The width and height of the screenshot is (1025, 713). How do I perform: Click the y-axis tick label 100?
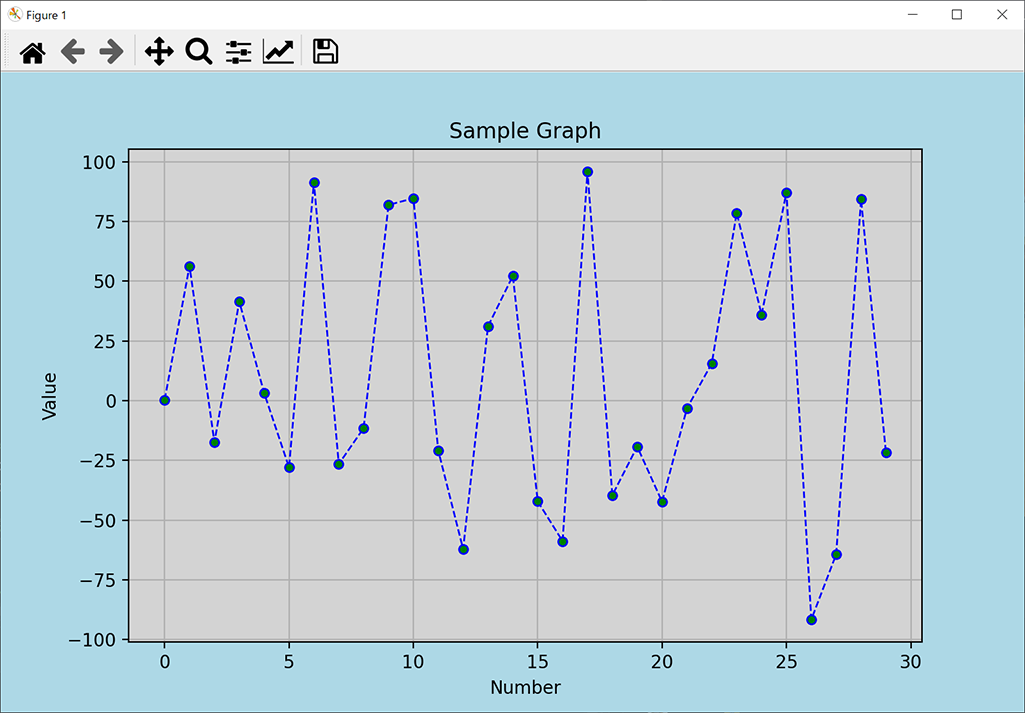pyautogui.click(x=99, y=162)
